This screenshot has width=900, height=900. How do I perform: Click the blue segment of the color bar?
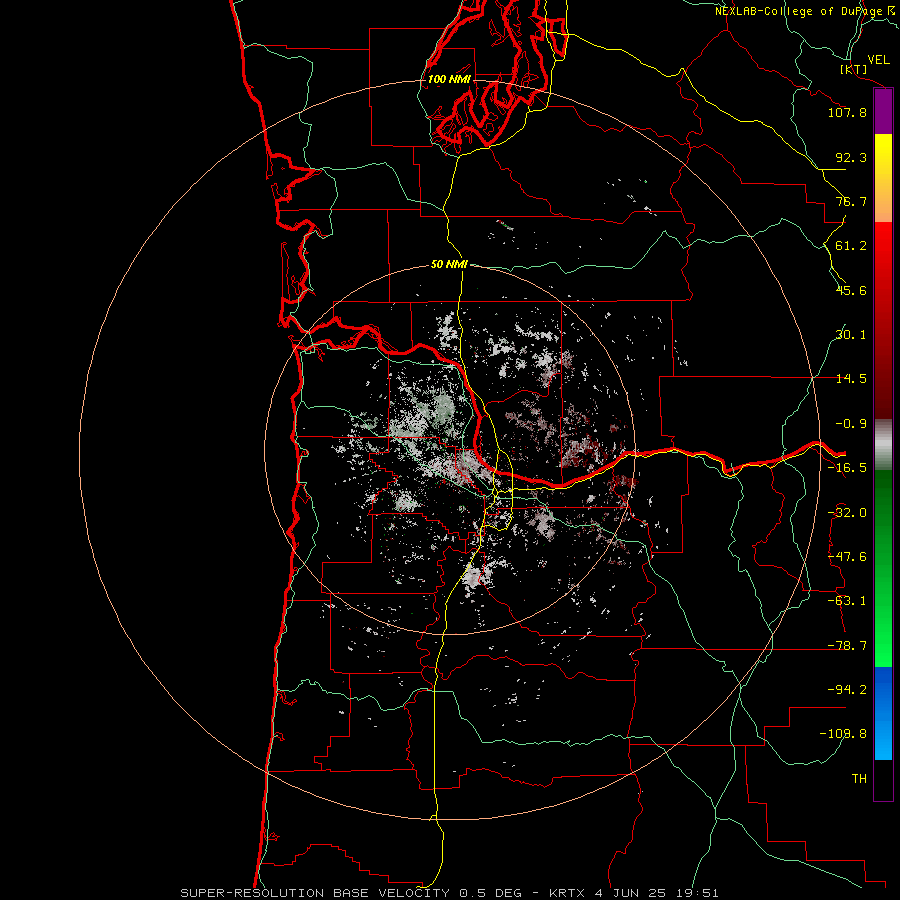(x=883, y=713)
